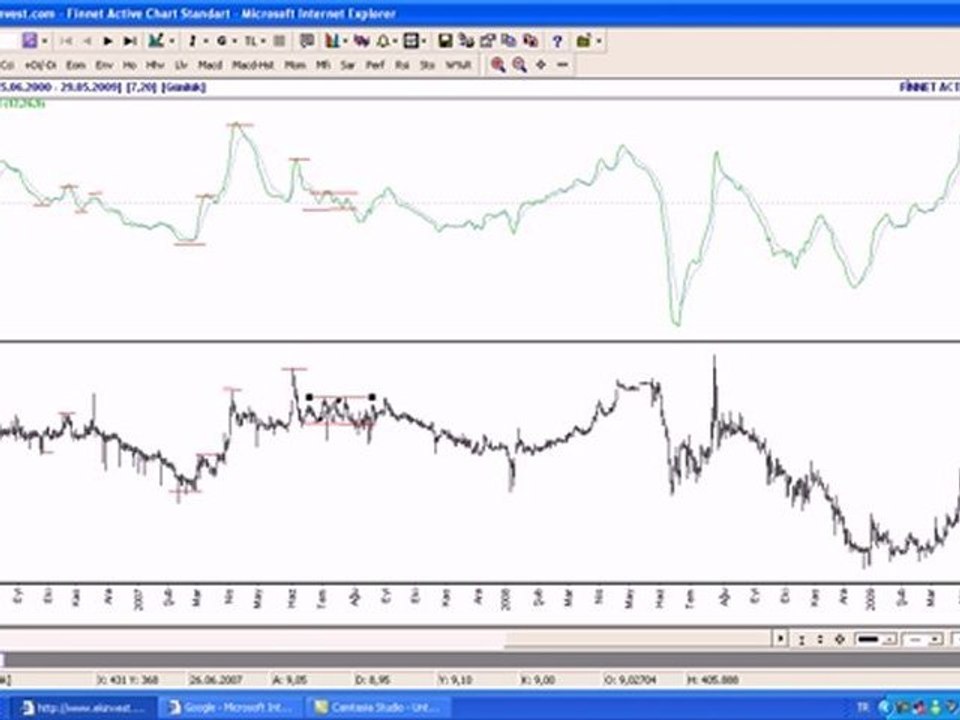Add the Perf indicator

coord(375,65)
